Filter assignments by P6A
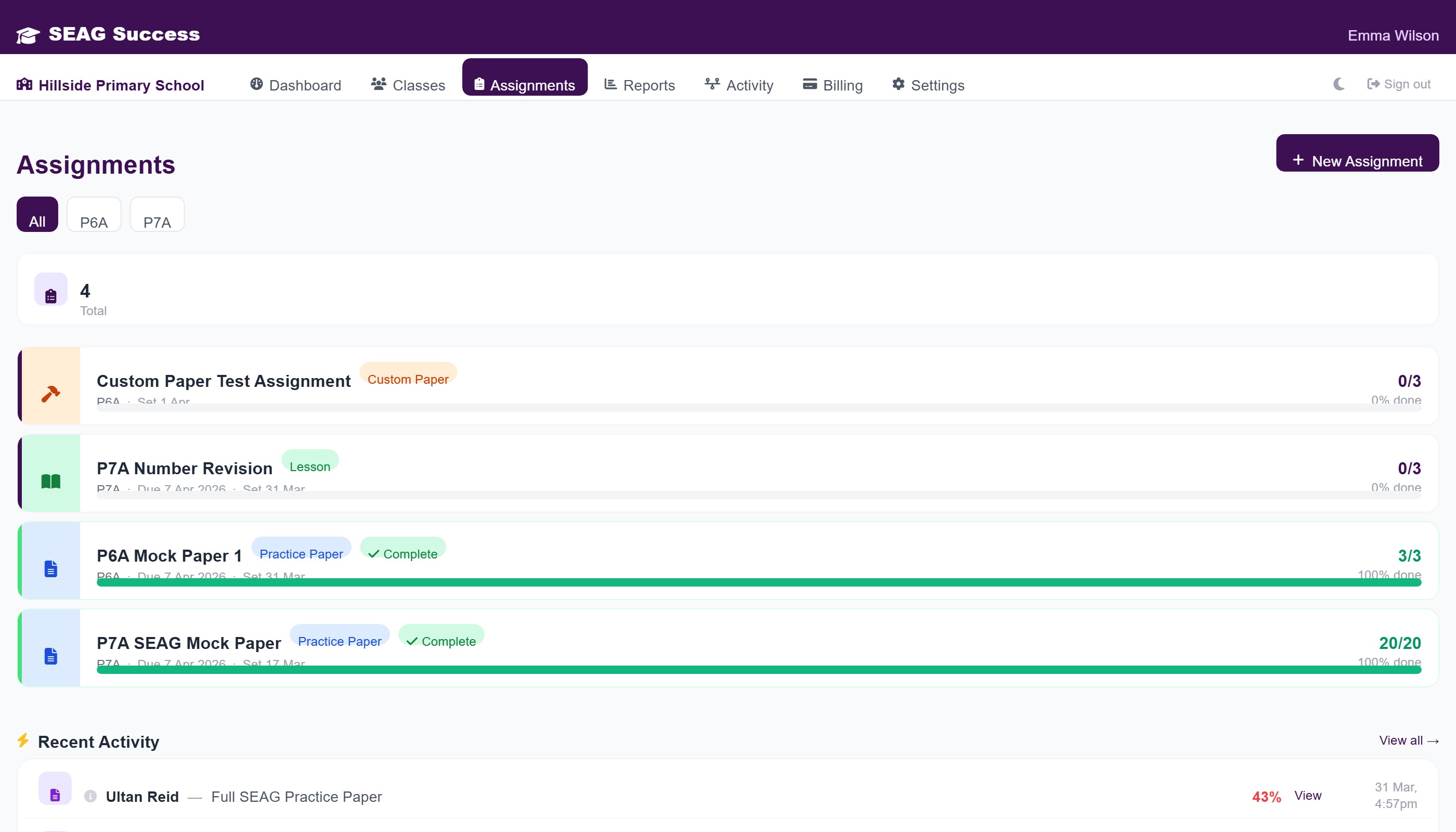Viewport: 1456px width, 832px height. coord(94,214)
